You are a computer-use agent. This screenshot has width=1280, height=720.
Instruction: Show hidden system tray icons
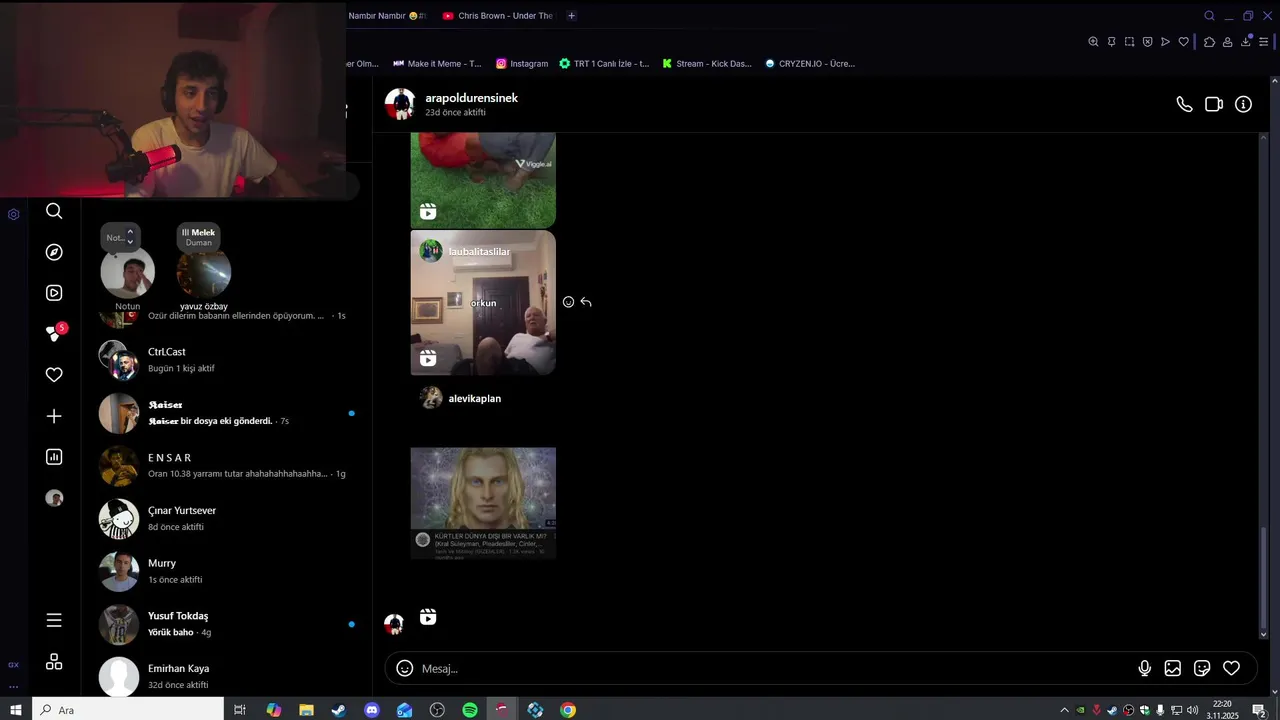(x=1064, y=710)
